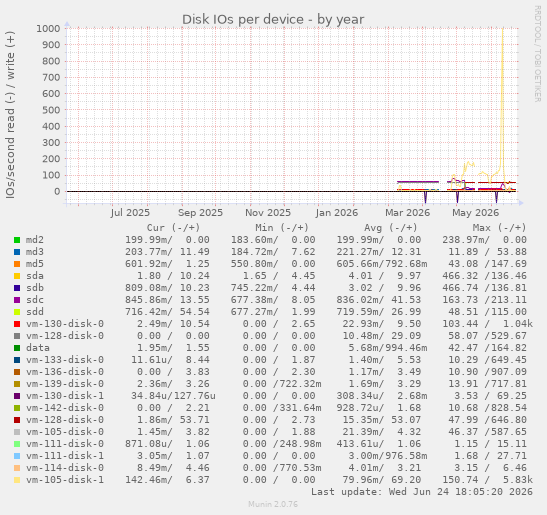Click the 'vm-114-disk-0' legend name

[65, 468]
